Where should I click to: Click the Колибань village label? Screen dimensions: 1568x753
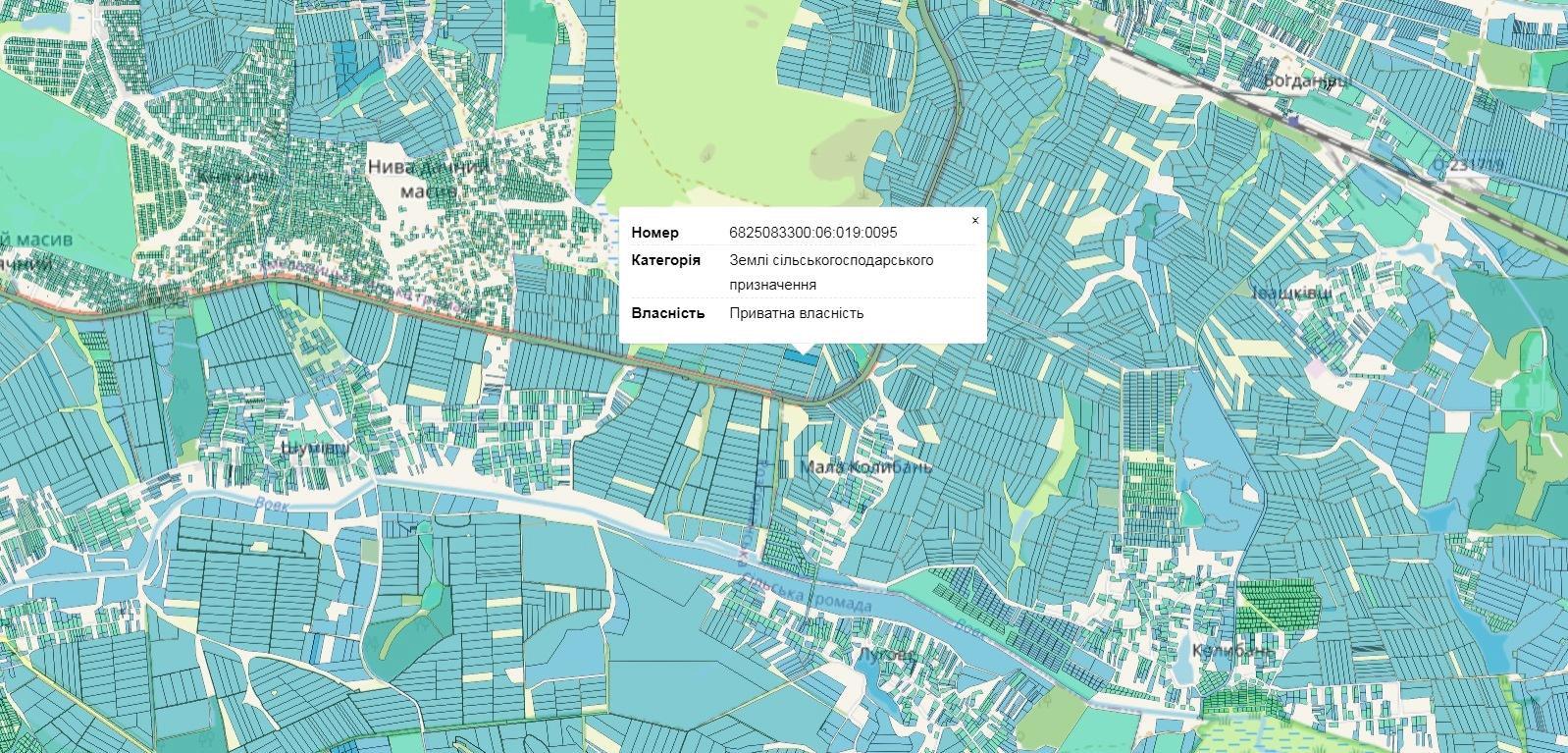pyautogui.click(x=1233, y=651)
